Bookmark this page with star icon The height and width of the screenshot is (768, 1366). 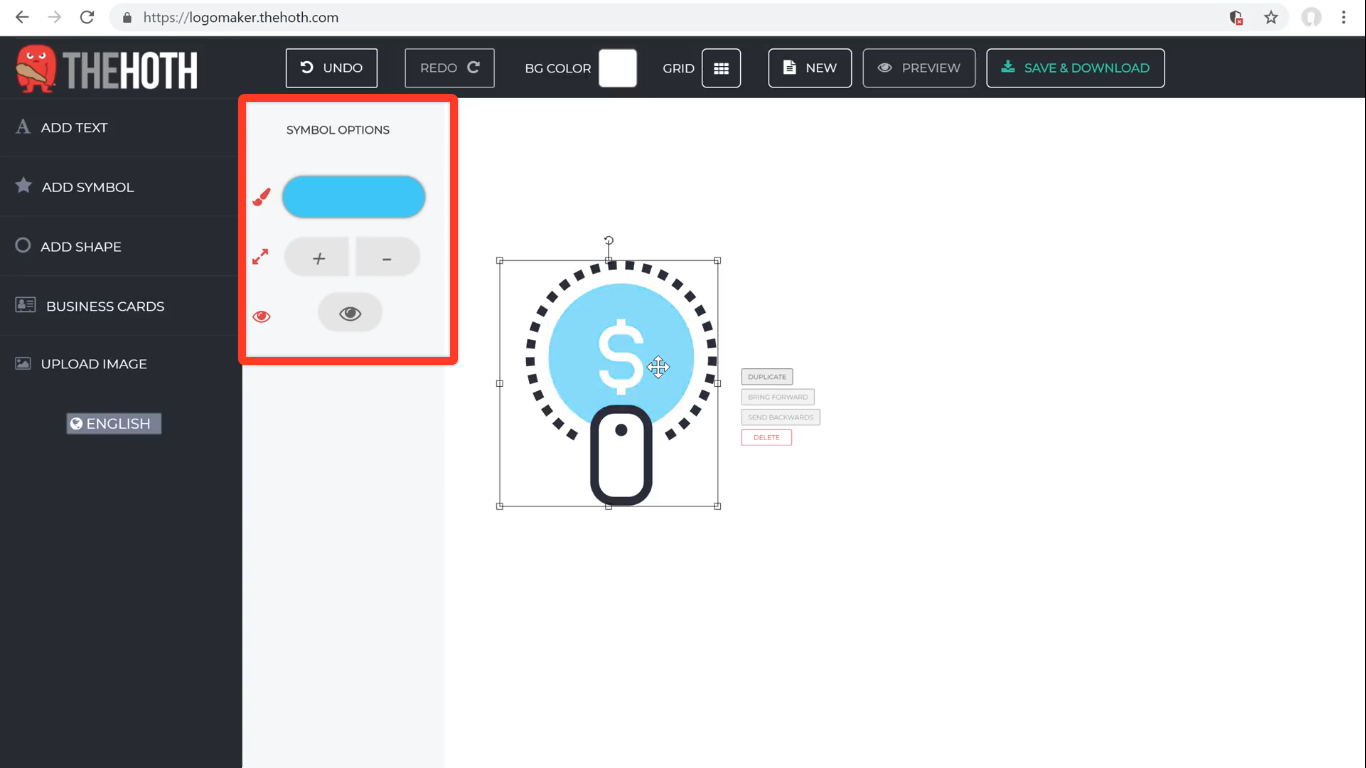tap(1271, 17)
